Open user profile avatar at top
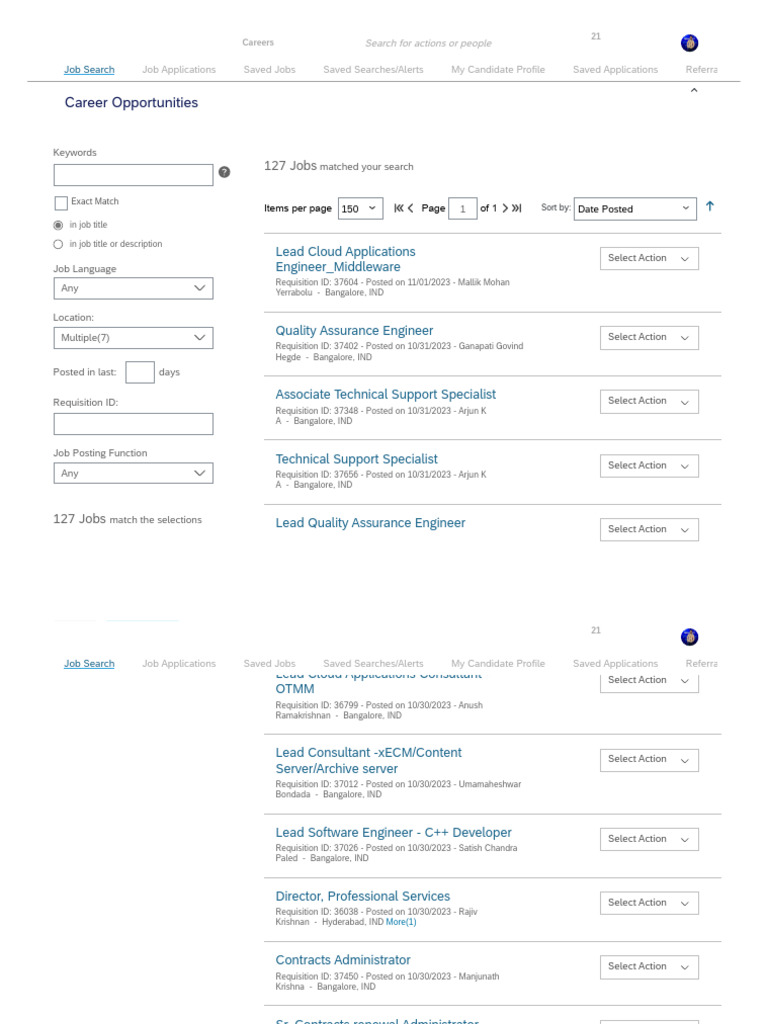This screenshot has height=1024, width=768. [x=689, y=43]
